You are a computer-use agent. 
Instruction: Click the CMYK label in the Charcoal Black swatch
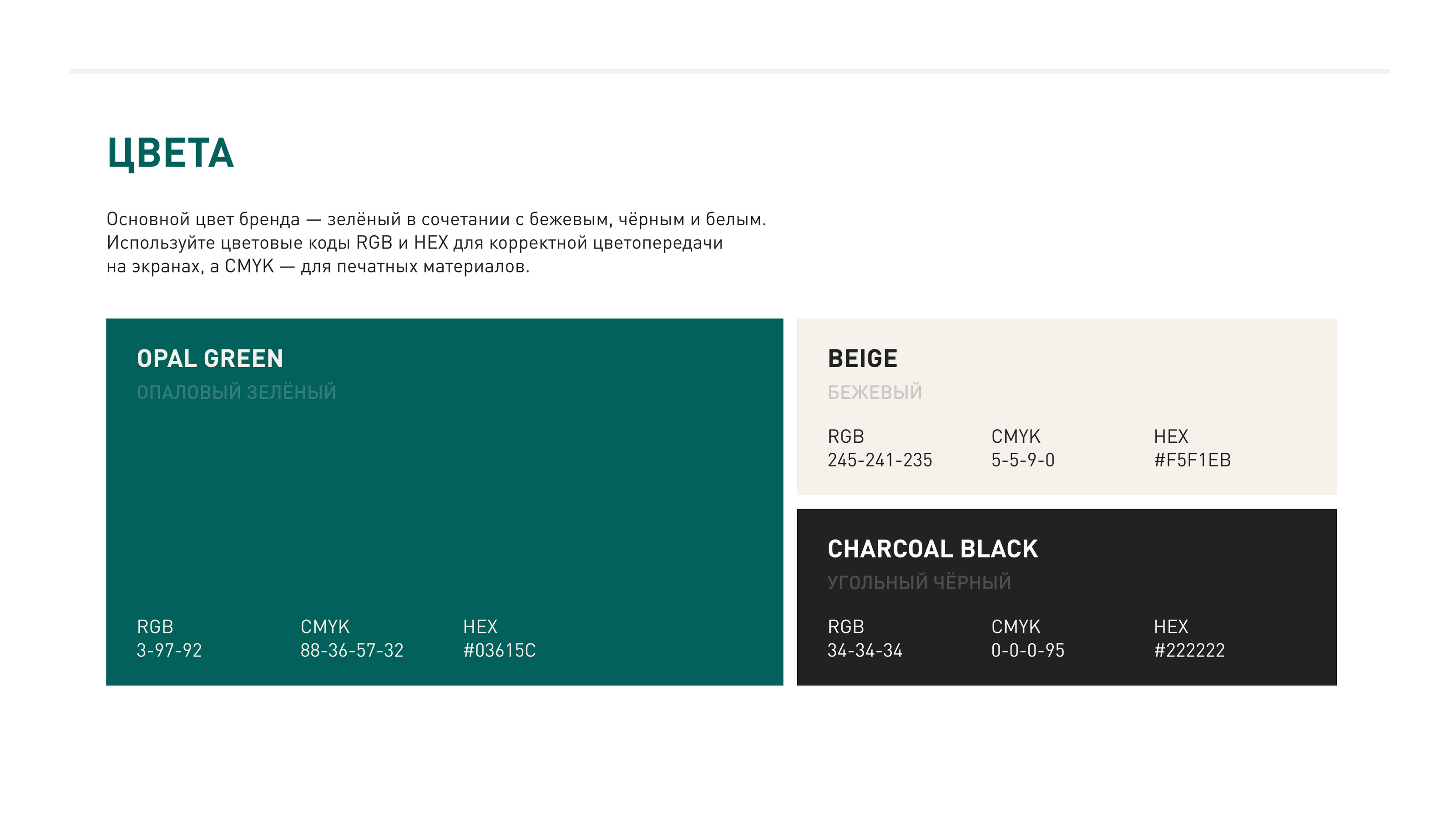pyautogui.click(x=1016, y=627)
